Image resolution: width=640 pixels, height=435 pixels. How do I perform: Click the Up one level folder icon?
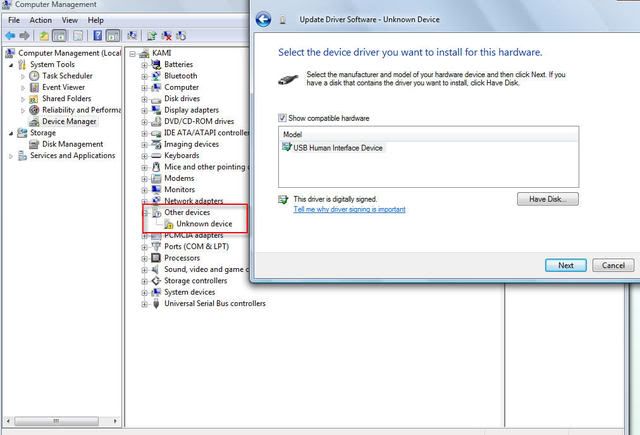(46, 36)
